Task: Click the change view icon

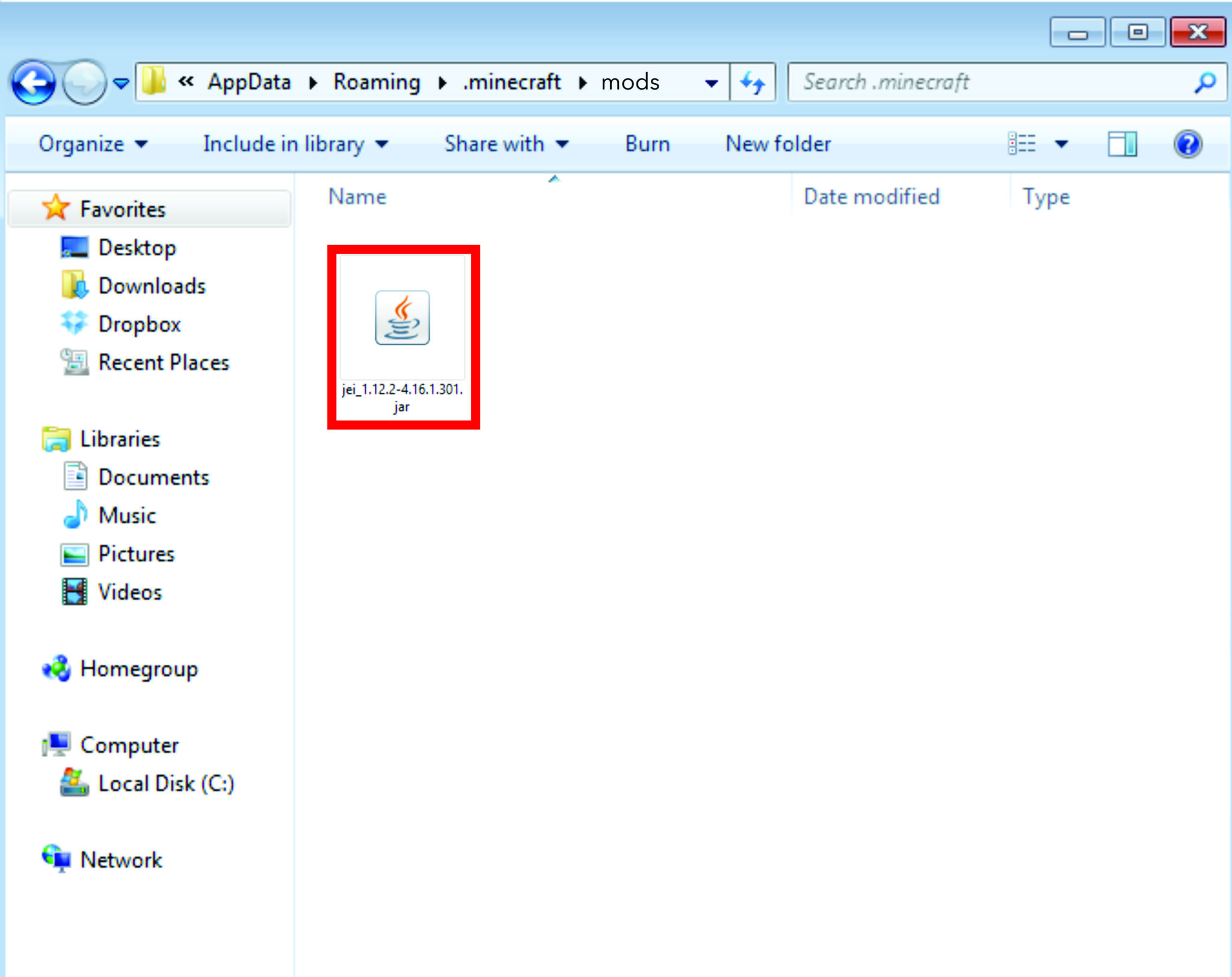Action: [1022, 144]
